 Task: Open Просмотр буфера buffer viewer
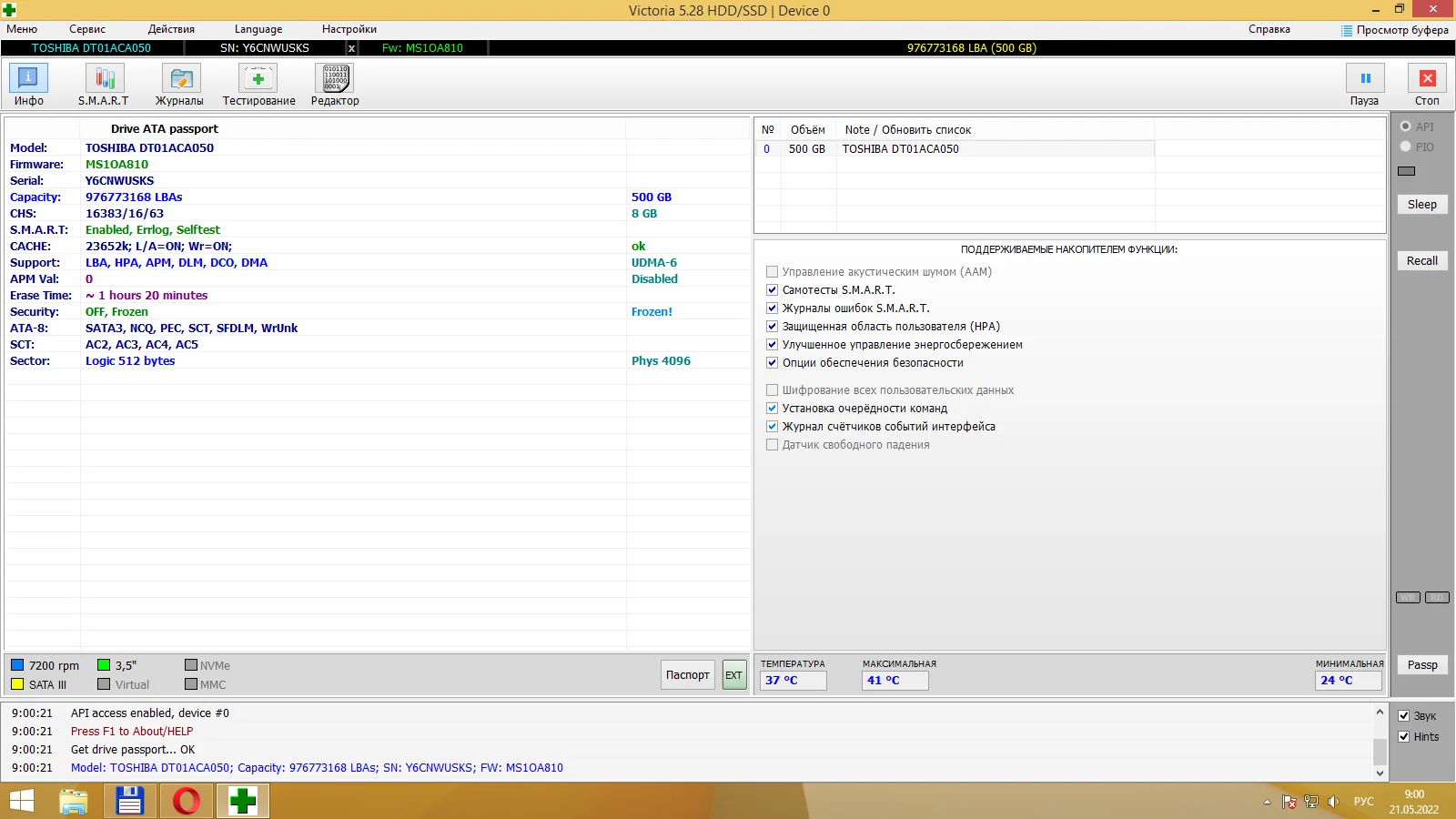coord(1394,30)
